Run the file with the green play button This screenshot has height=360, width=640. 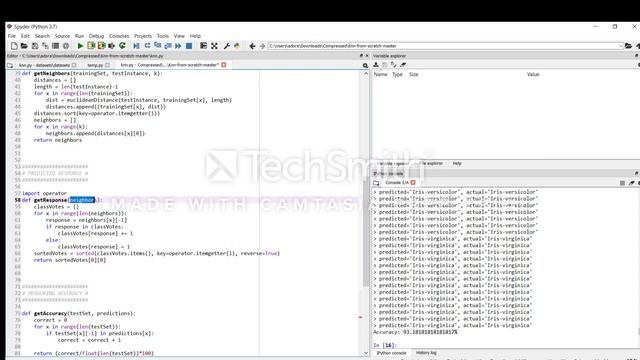(80, 46)
